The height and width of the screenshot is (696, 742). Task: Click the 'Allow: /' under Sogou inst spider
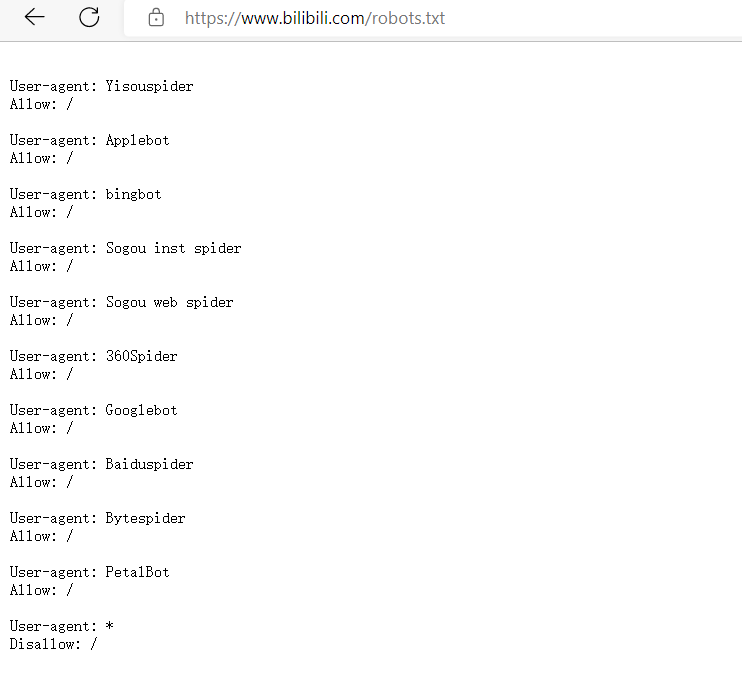pos(42,265)
